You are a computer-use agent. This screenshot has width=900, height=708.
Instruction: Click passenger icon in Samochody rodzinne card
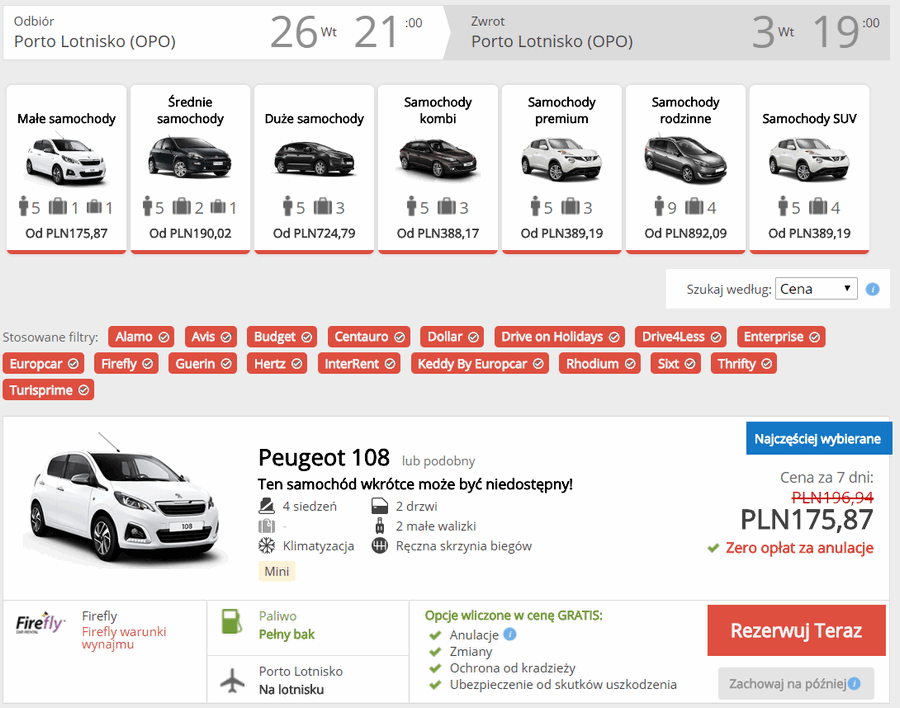(x=659, y=206)
